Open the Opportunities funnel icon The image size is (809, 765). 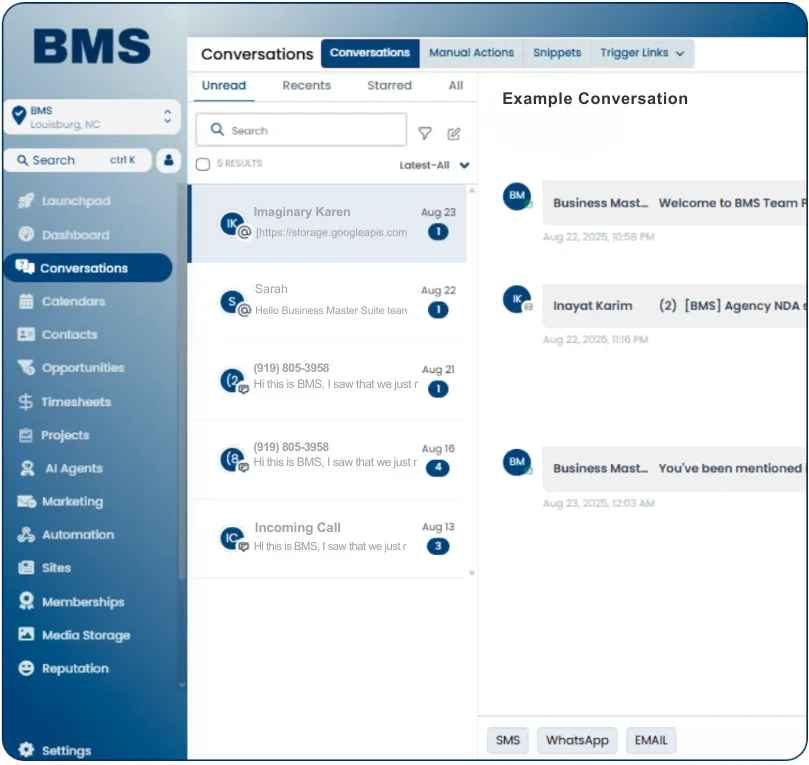pyautogui.click(x=26, y=367)
